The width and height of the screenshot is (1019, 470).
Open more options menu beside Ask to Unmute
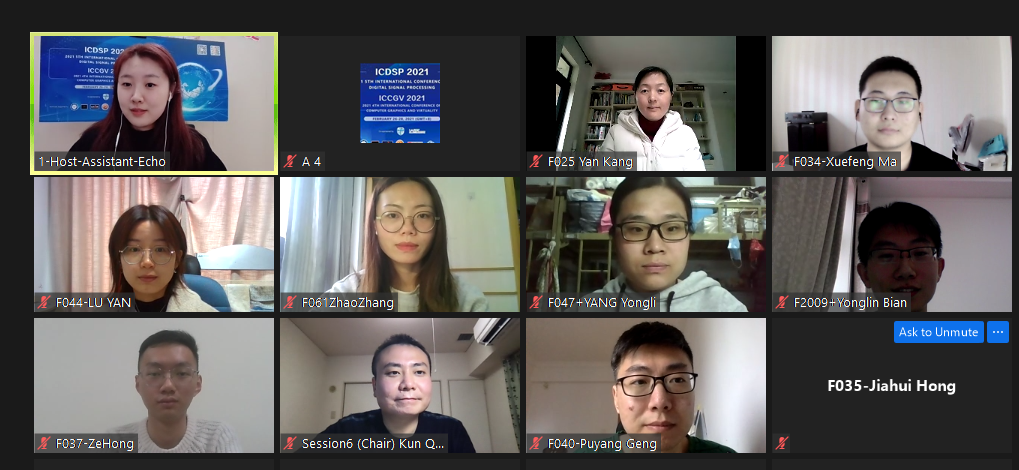[x=998, y=332]
